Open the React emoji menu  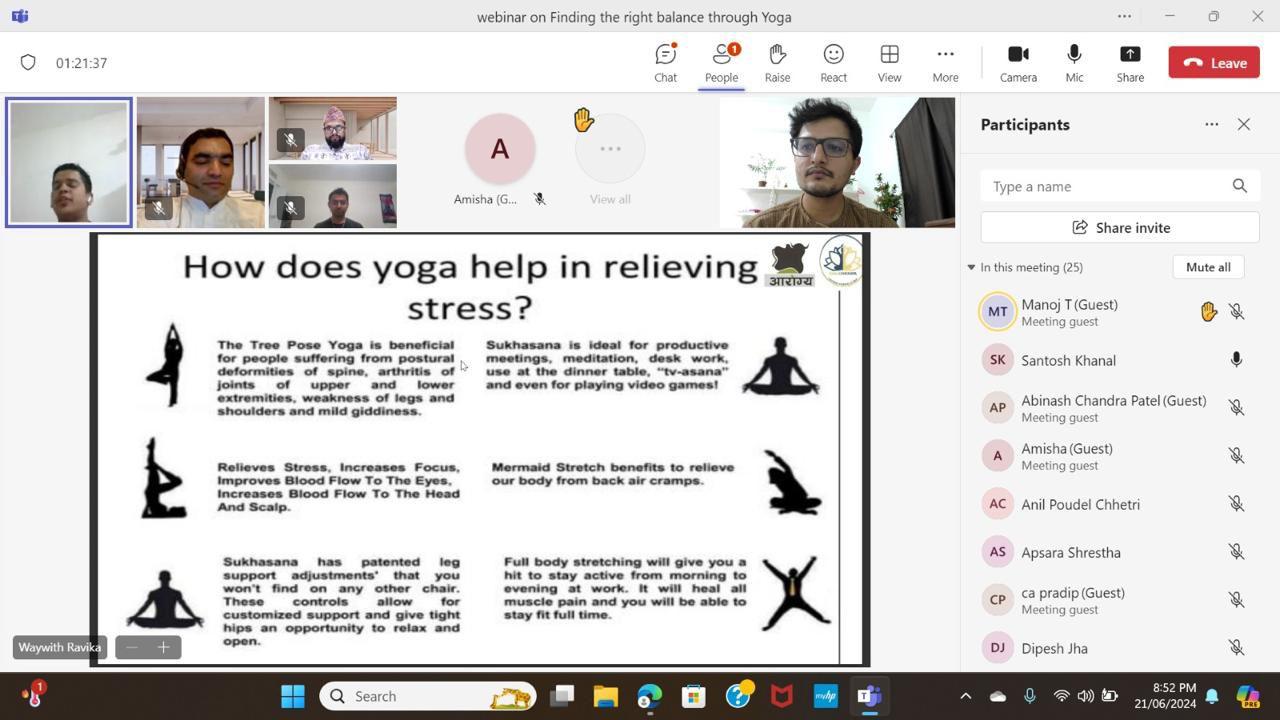[833, 63]
